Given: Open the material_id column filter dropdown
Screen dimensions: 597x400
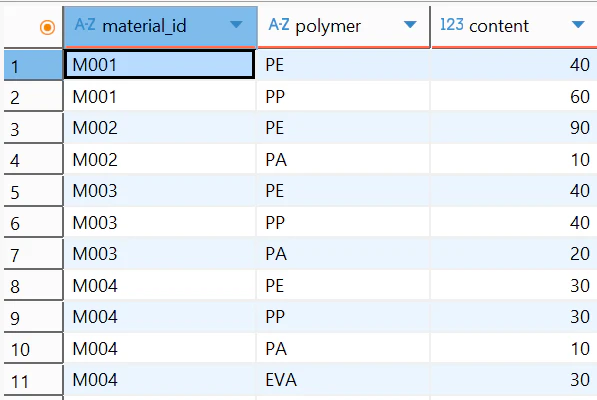Looking at the screenshot, I should 236,25.
